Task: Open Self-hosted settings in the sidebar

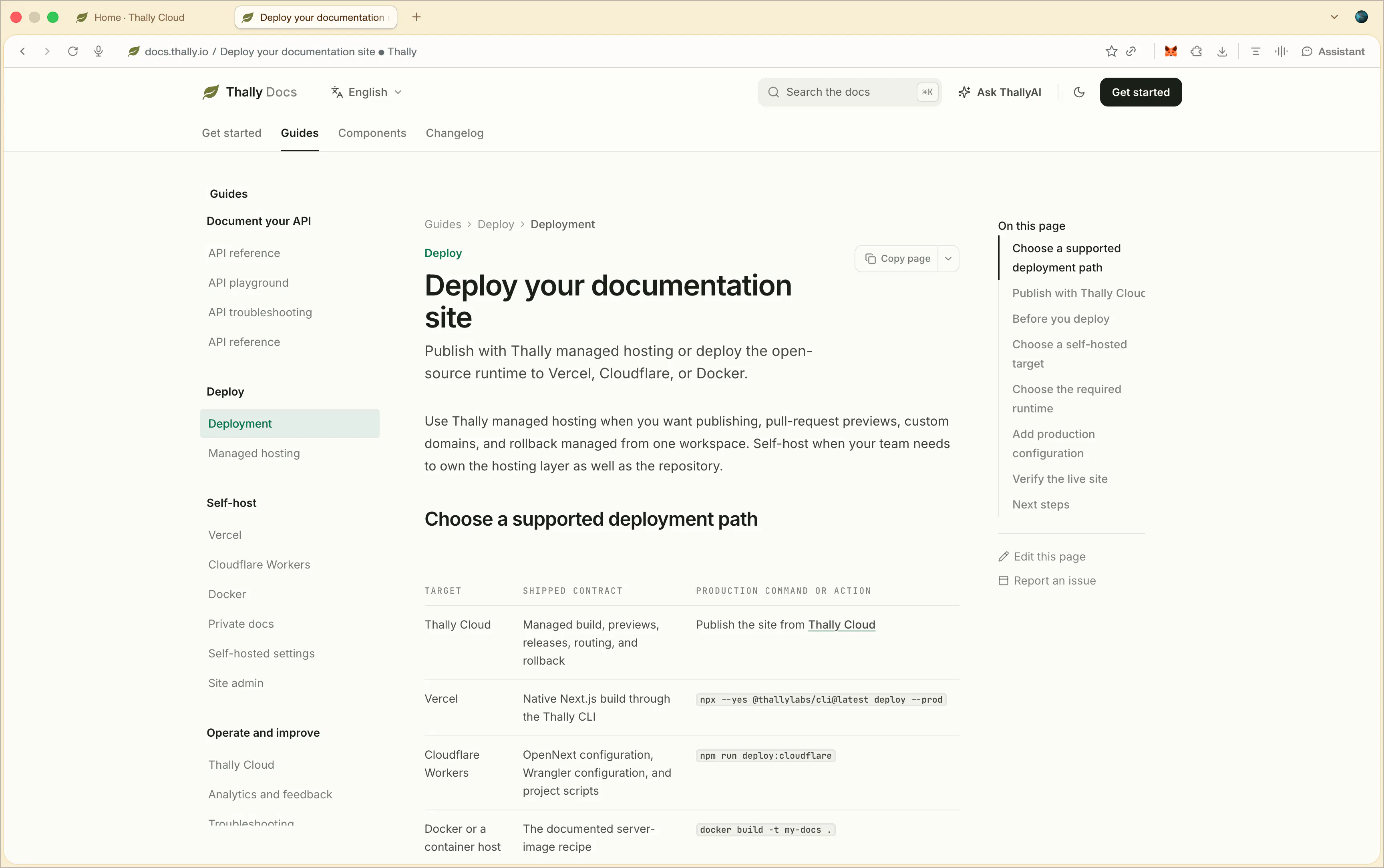Action: point(261,653)
